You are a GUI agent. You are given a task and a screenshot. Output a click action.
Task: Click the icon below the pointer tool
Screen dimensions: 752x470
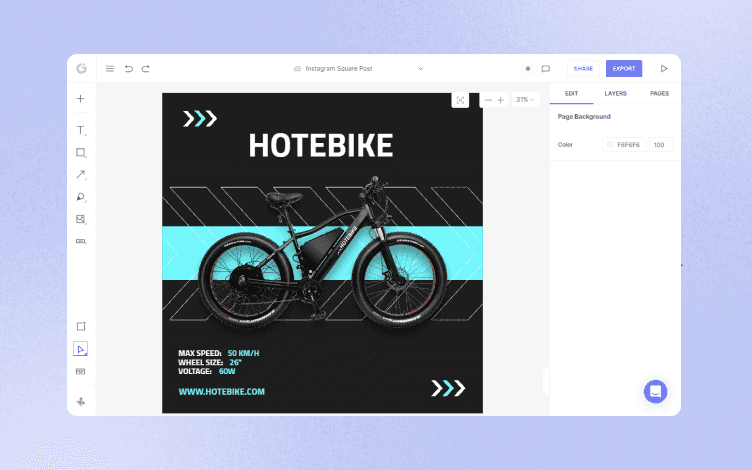(81, 371)
